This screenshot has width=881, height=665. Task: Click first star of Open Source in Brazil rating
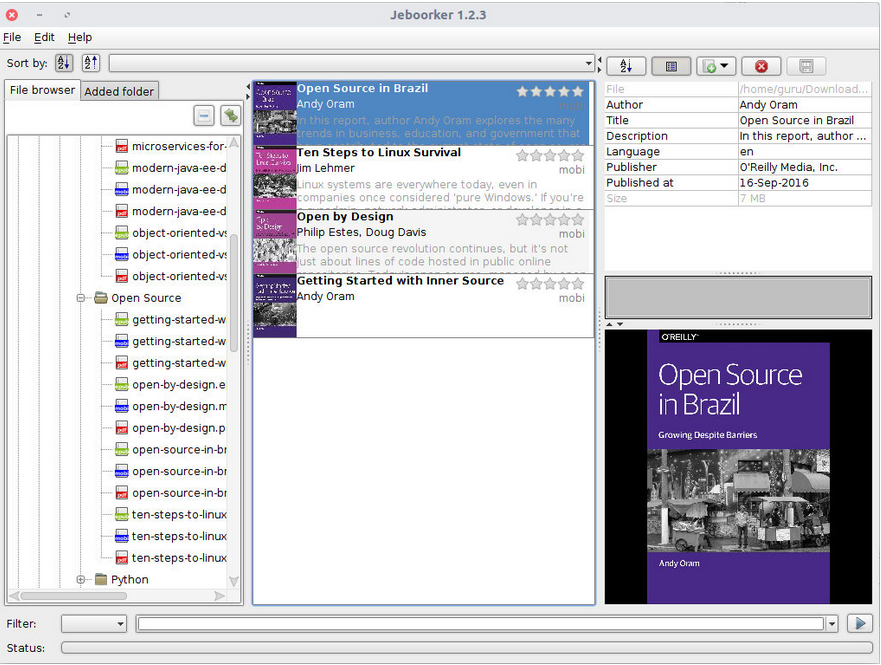tap(523, 92)
